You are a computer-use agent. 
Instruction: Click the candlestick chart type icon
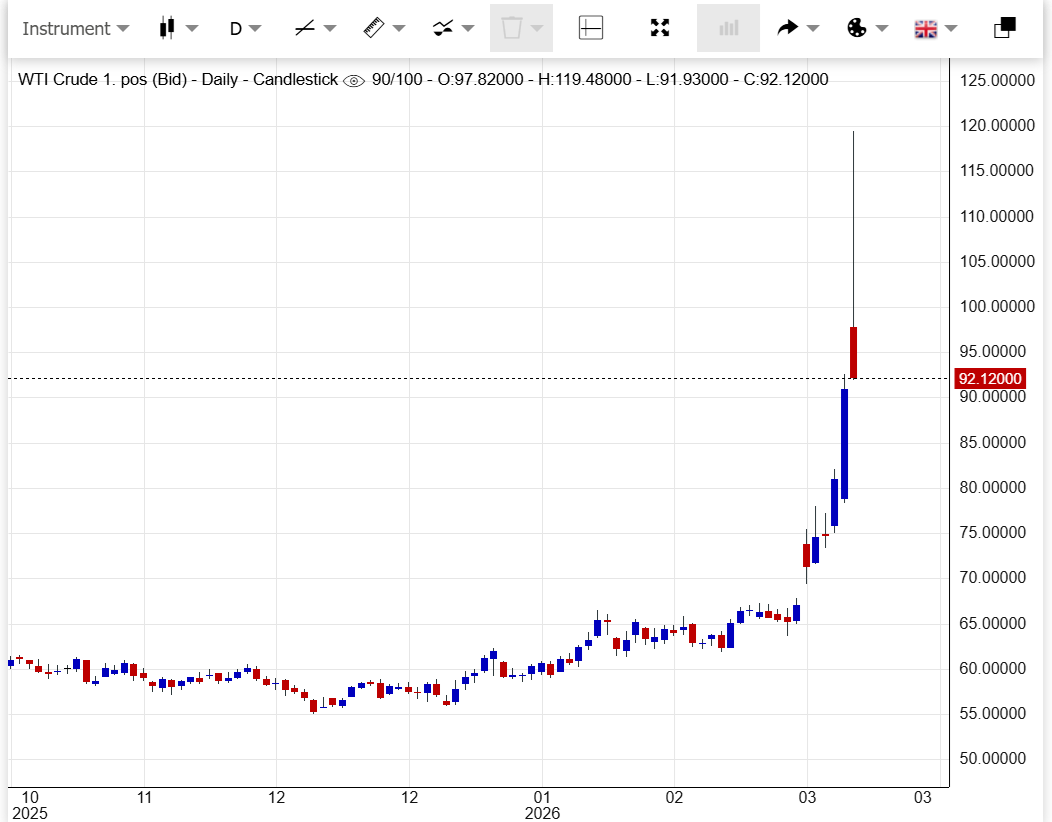(x=167, y=28)
